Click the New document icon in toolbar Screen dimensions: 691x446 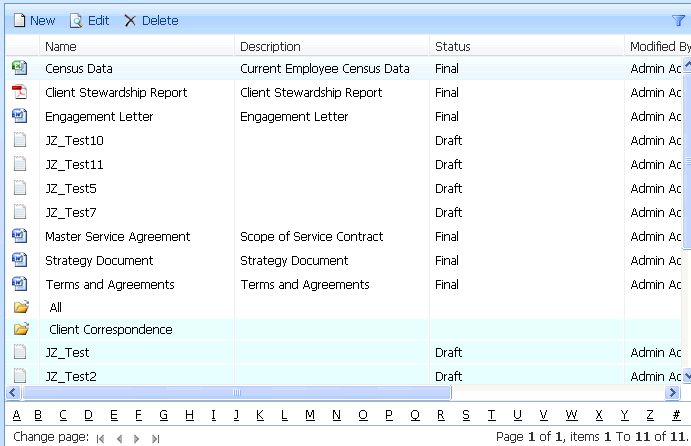pyautogui.click(x=18, y=20)
